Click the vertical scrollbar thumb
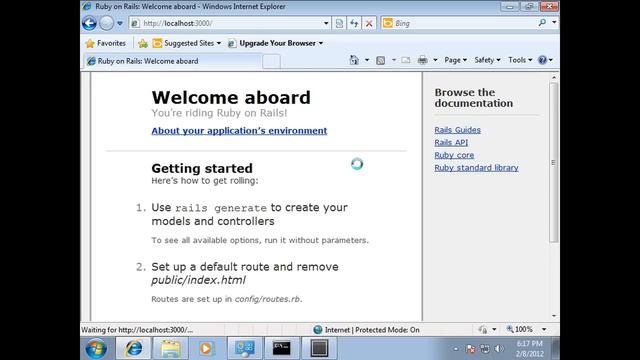Viewport: 640px width, 360px height. tap(553, 162)
